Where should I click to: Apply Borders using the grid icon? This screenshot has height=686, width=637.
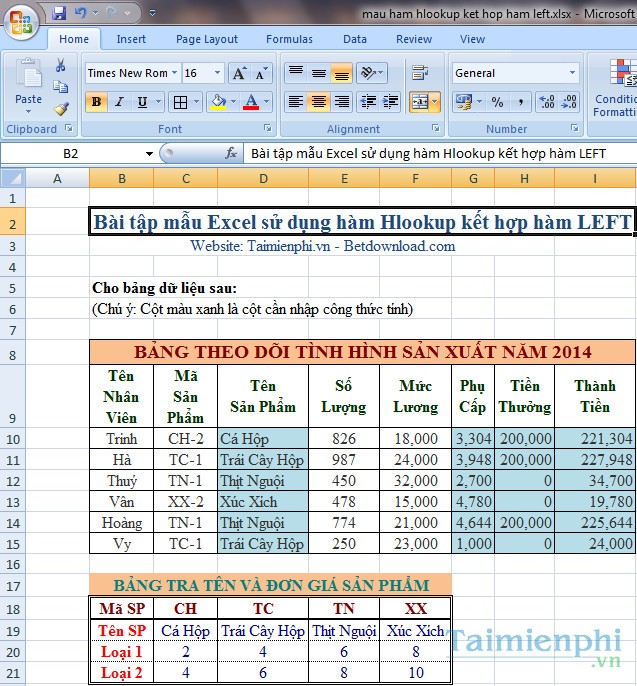[x=180, y=102]
